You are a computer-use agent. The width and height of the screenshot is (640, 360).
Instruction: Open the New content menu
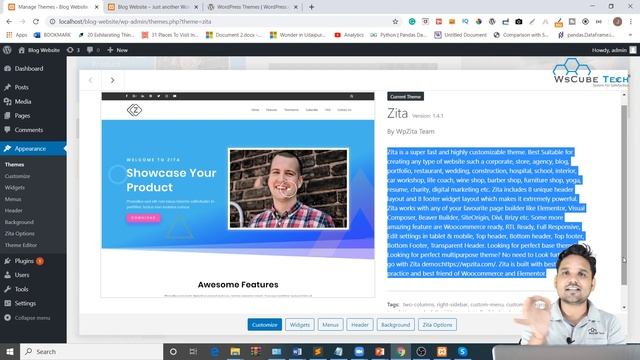tap(118, 50)
